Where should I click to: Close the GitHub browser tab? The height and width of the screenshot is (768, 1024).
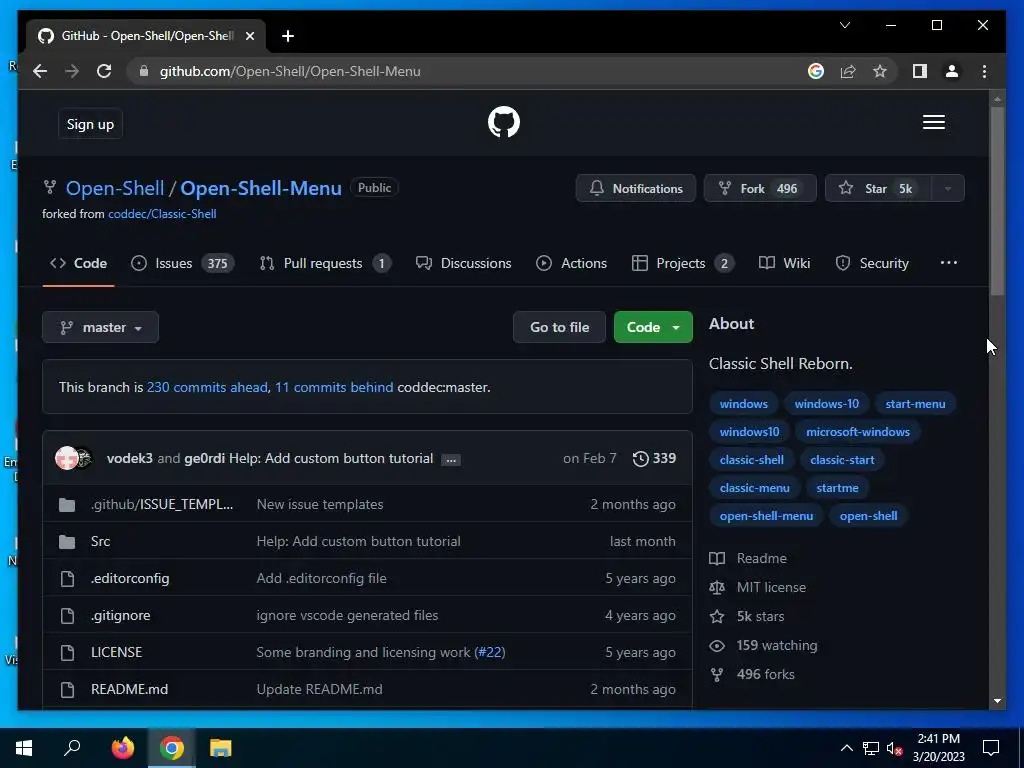[249, 36]
